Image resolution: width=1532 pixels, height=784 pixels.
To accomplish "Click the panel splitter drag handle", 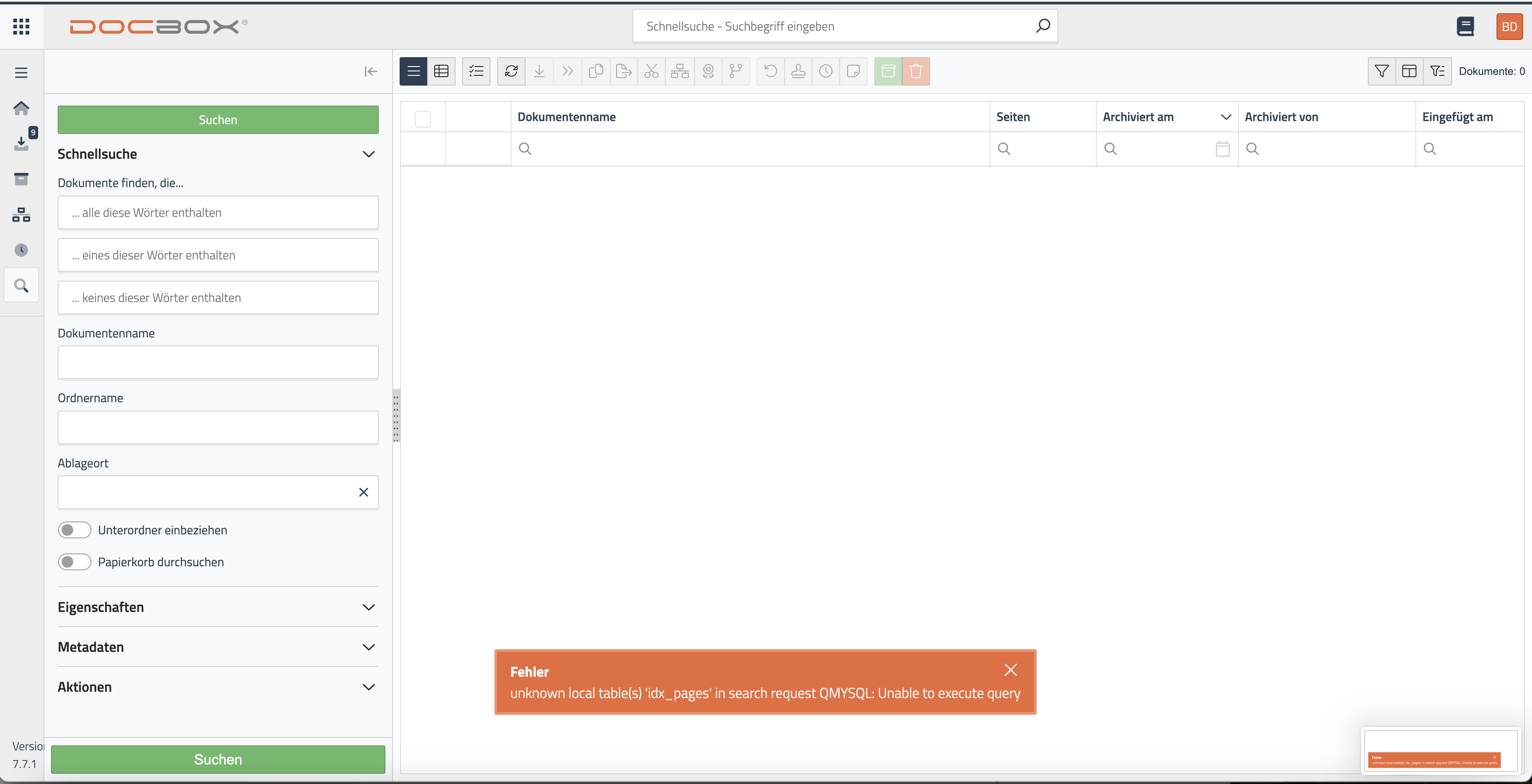I will tap(396, 415).
